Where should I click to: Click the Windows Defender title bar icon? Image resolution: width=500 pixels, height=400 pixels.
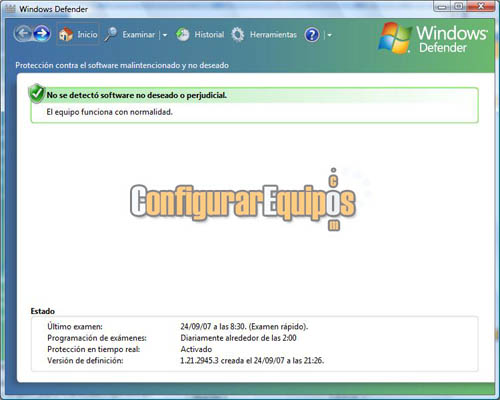click(x=11, y=9)
